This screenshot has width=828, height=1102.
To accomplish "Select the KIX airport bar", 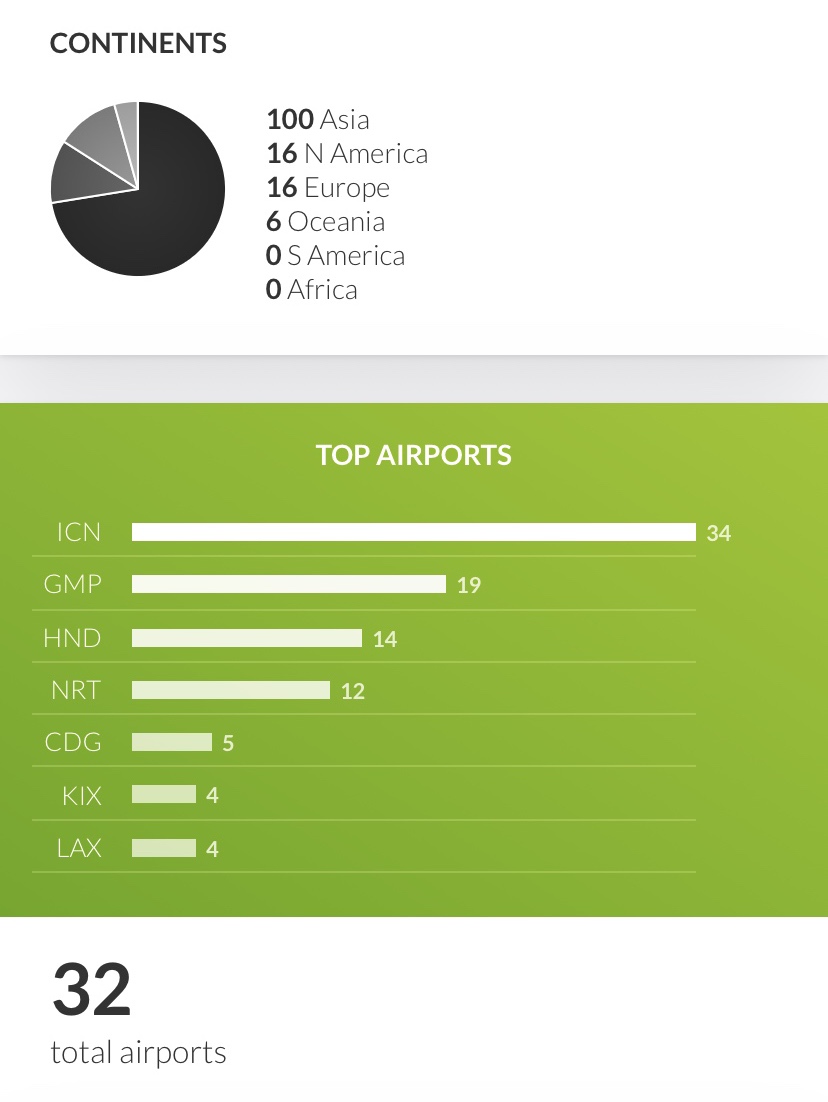I will click(x=164, y=795).
